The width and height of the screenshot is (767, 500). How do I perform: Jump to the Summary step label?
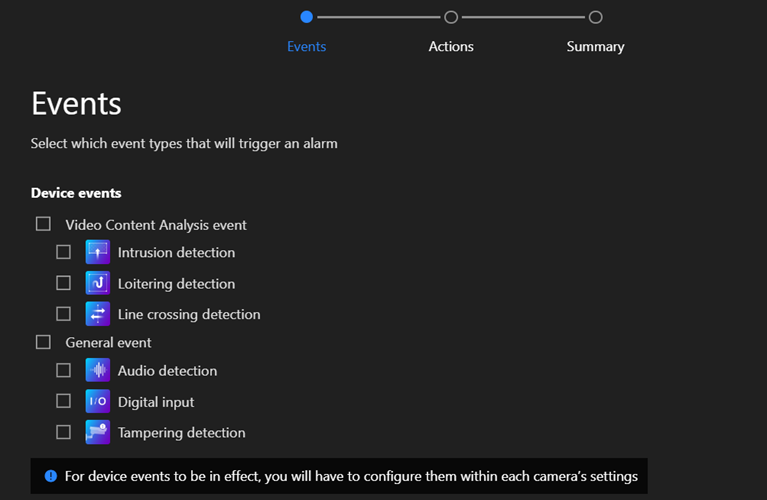[x=595, y=47]
